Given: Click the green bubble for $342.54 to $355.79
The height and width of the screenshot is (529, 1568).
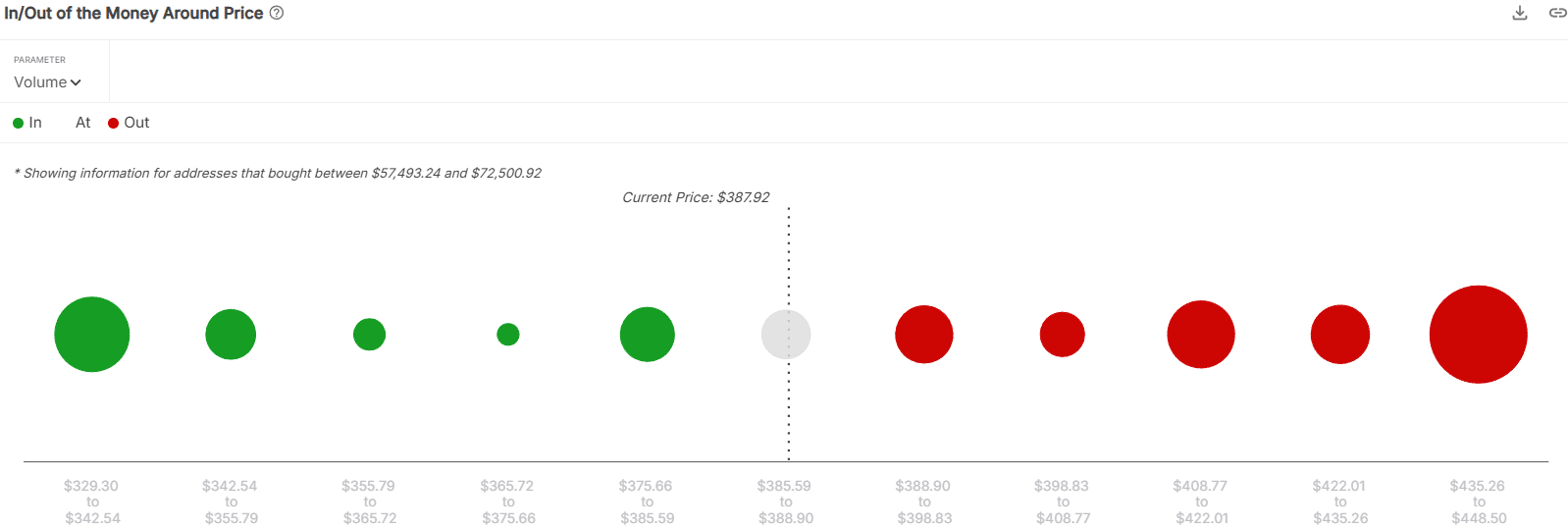Looking at the screenshot, I should [x=231, y=335].
